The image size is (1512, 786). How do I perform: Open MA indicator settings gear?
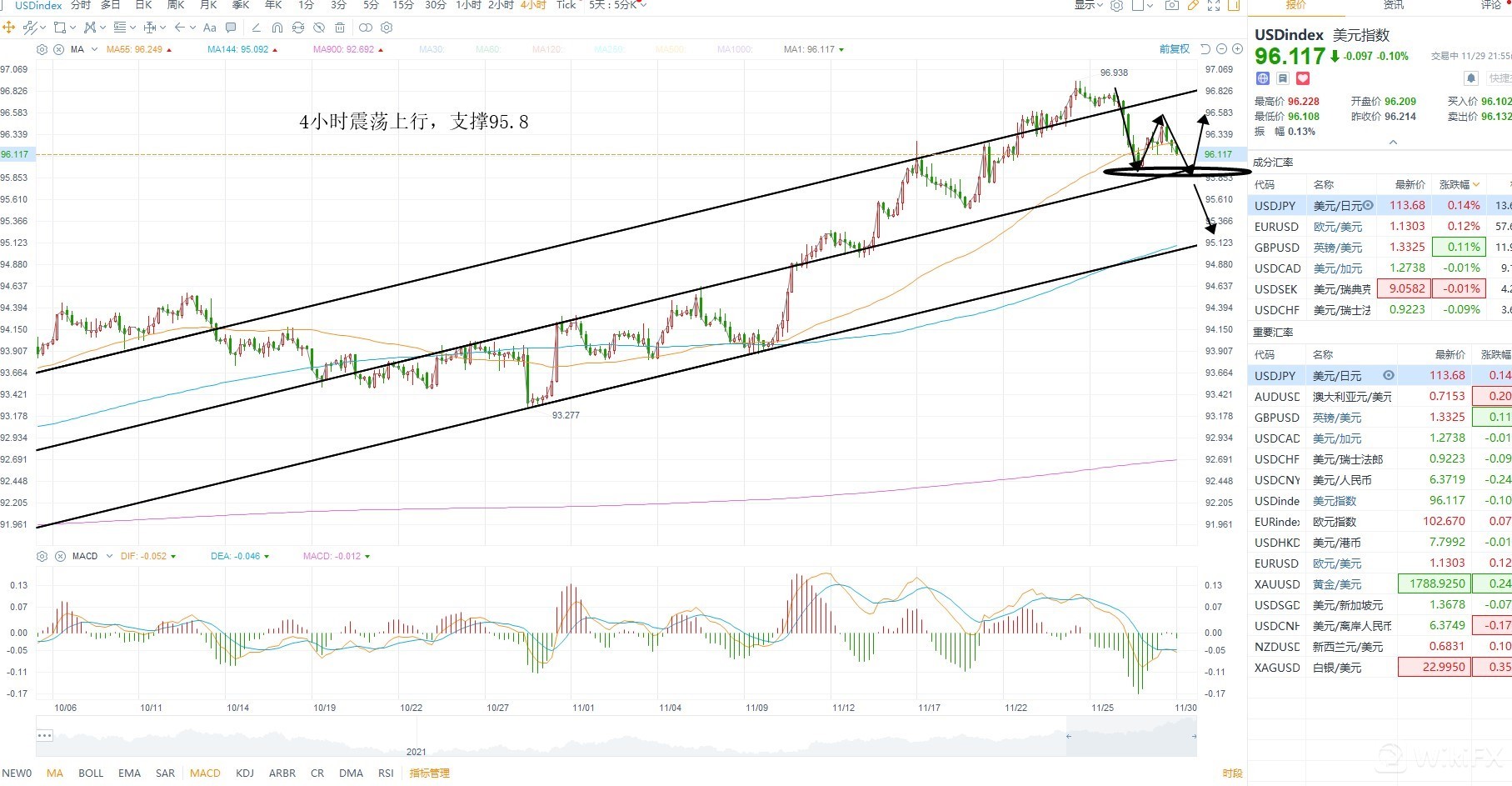click(42, 49)
